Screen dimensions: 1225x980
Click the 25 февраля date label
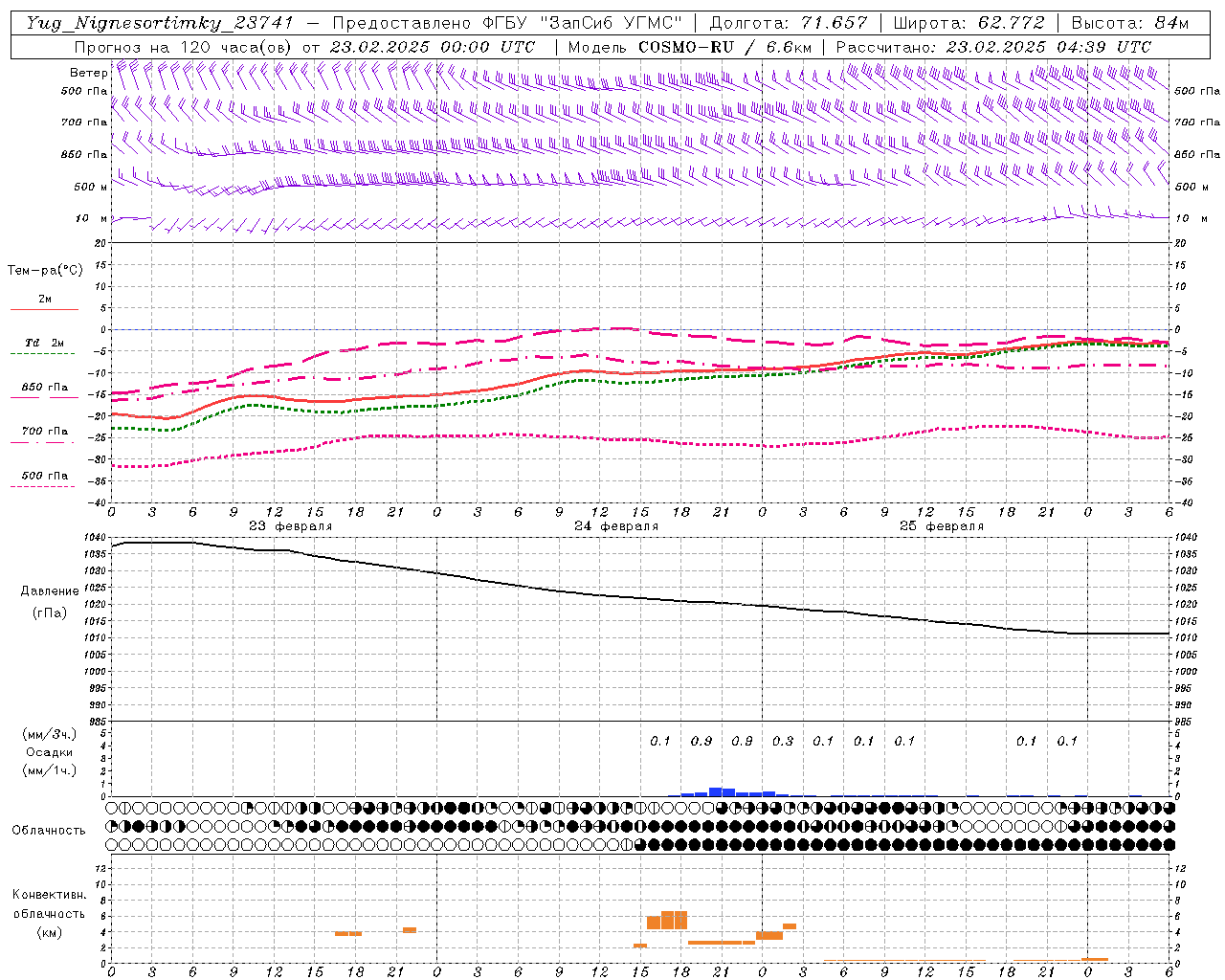pos(942,526)
